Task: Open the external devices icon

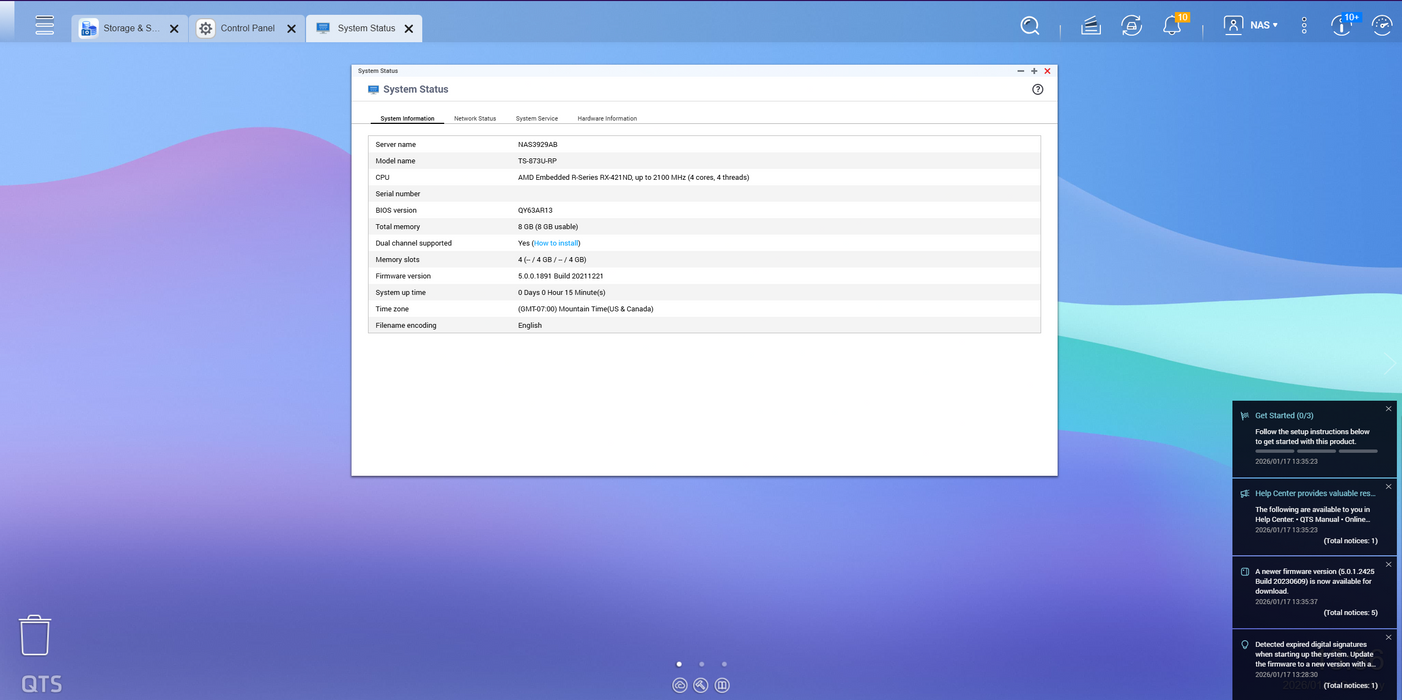Action: (x=1131, y=26)
